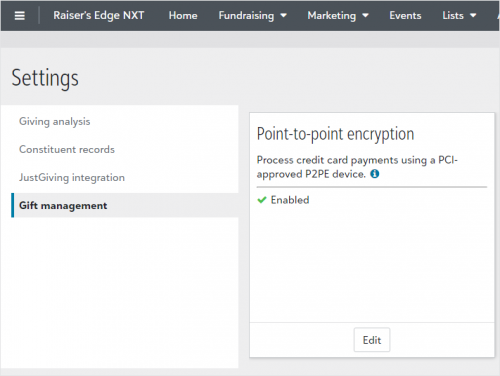Go to the Events menu item
Viewport: 500px width, 376px height.
coord(405,15)
